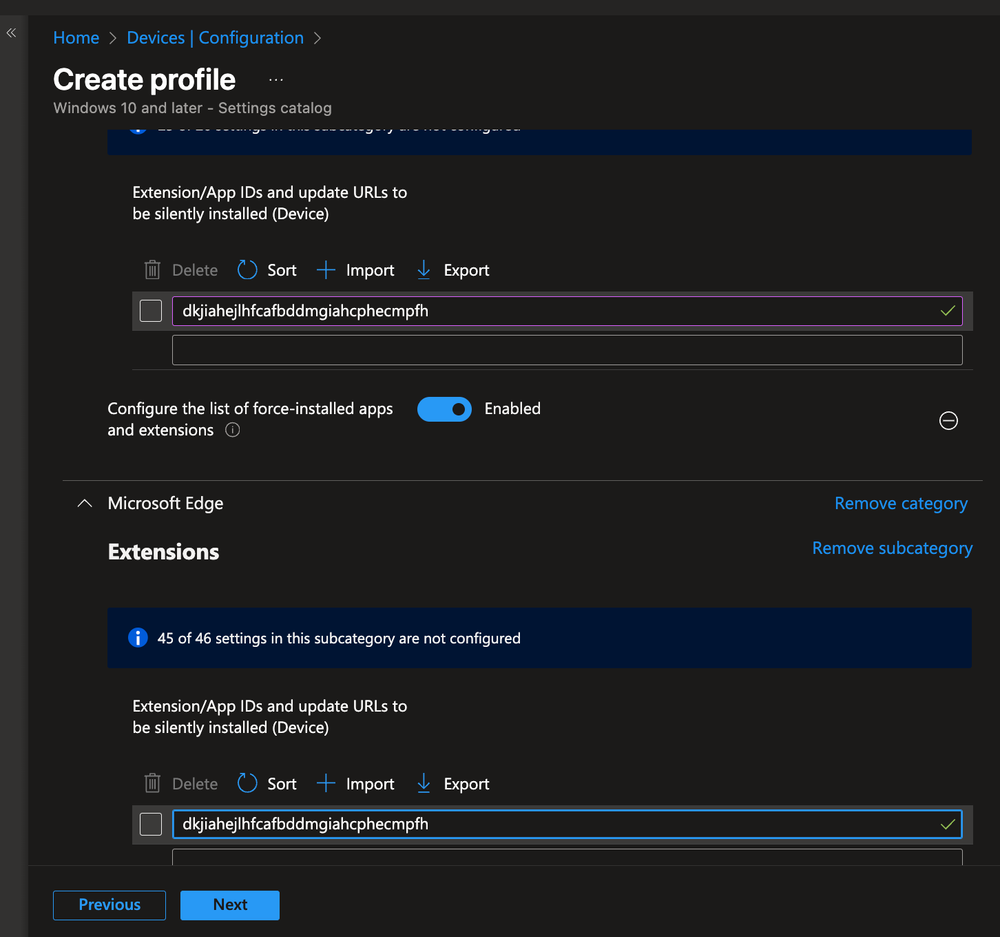Collapse the Microsoft Edge category chevron
Viewport: 1000px width, 937px height.
84,504
